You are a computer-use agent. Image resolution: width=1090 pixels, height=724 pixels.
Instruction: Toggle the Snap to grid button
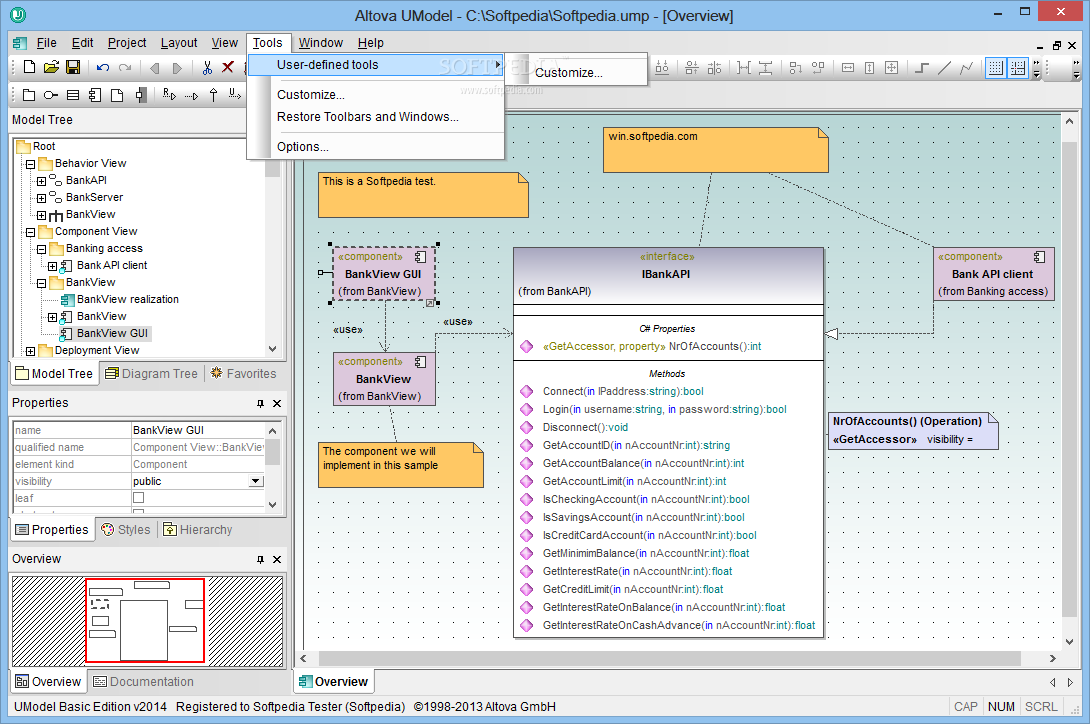(x=1018, y=67)
